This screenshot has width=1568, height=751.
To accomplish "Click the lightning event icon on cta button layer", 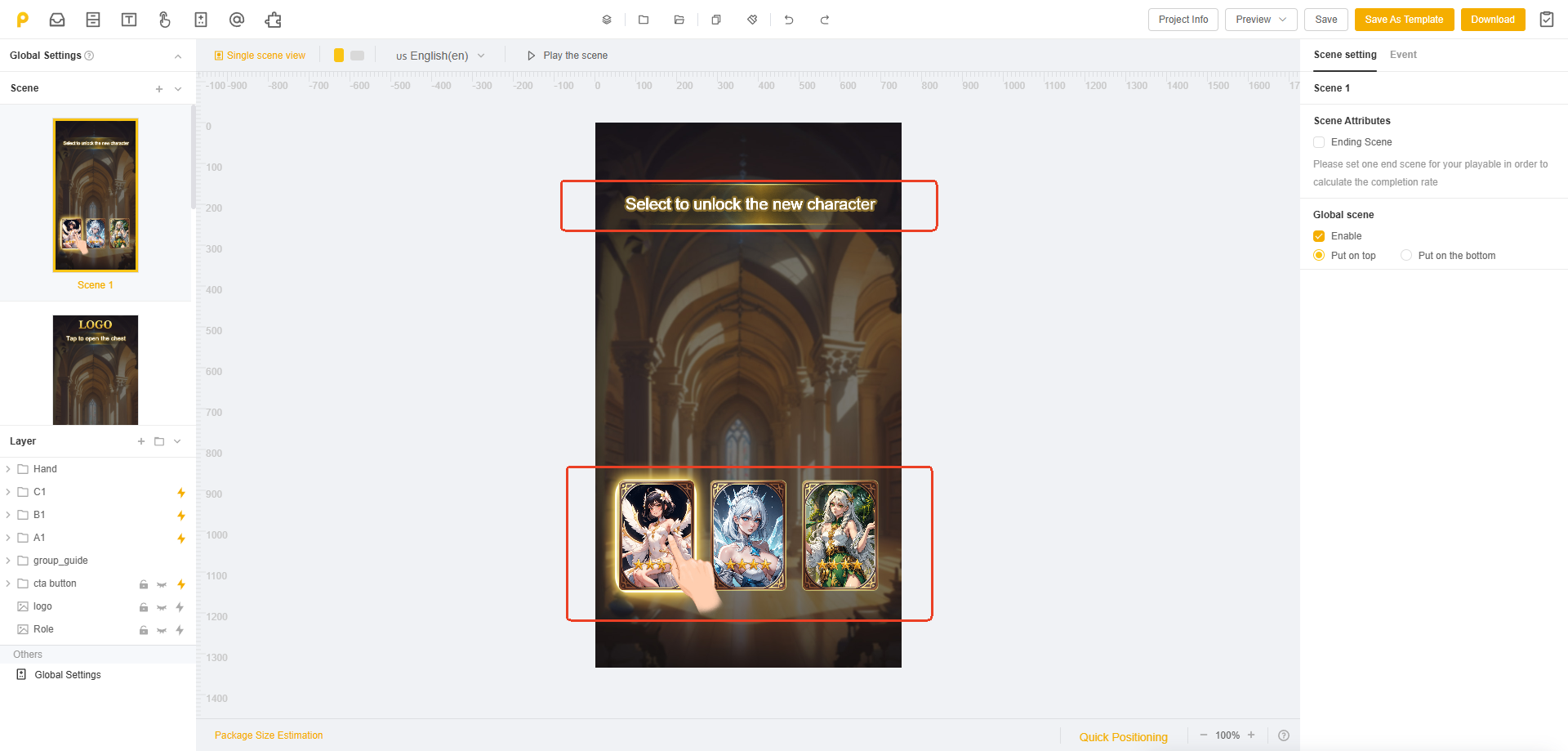I will [x=181, y=584].
